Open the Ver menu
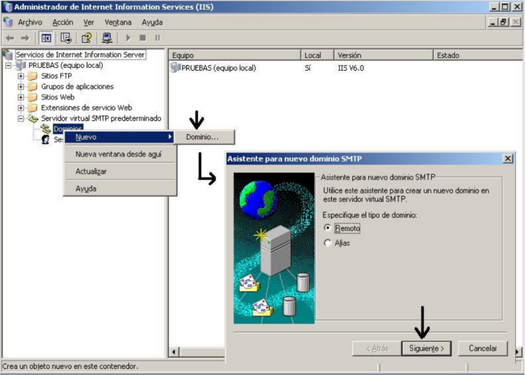Screen dimensions: 525x375 pos(89,22)
